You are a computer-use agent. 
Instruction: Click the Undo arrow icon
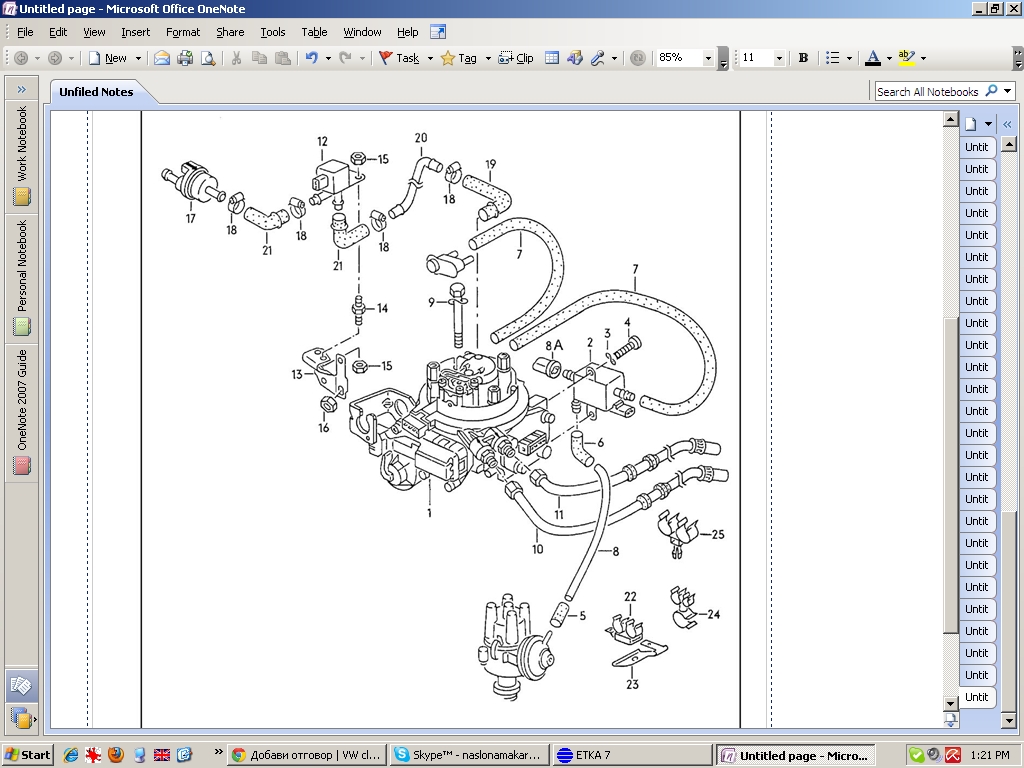click(311, 58)
